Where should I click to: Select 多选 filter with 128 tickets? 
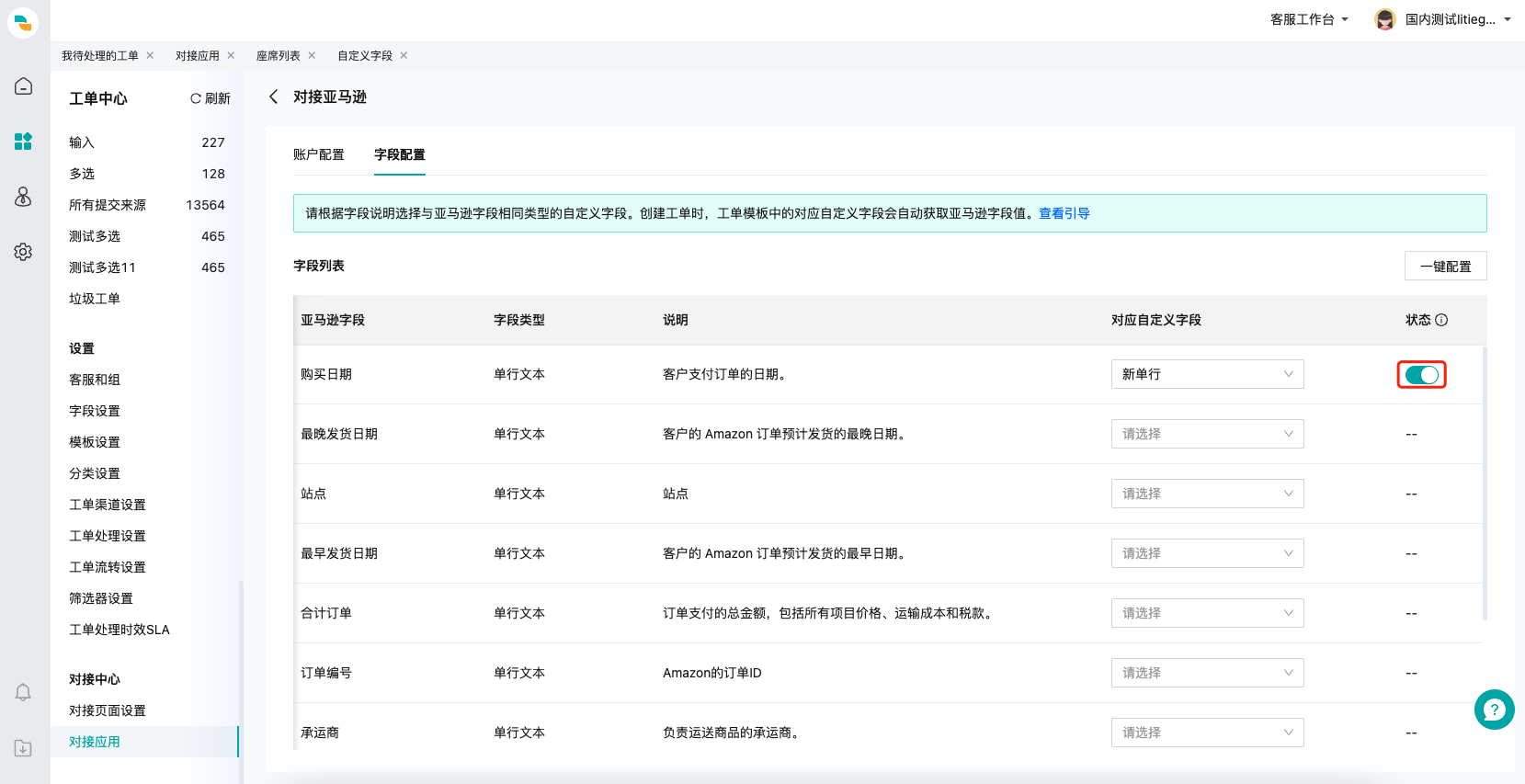point(147,174)
